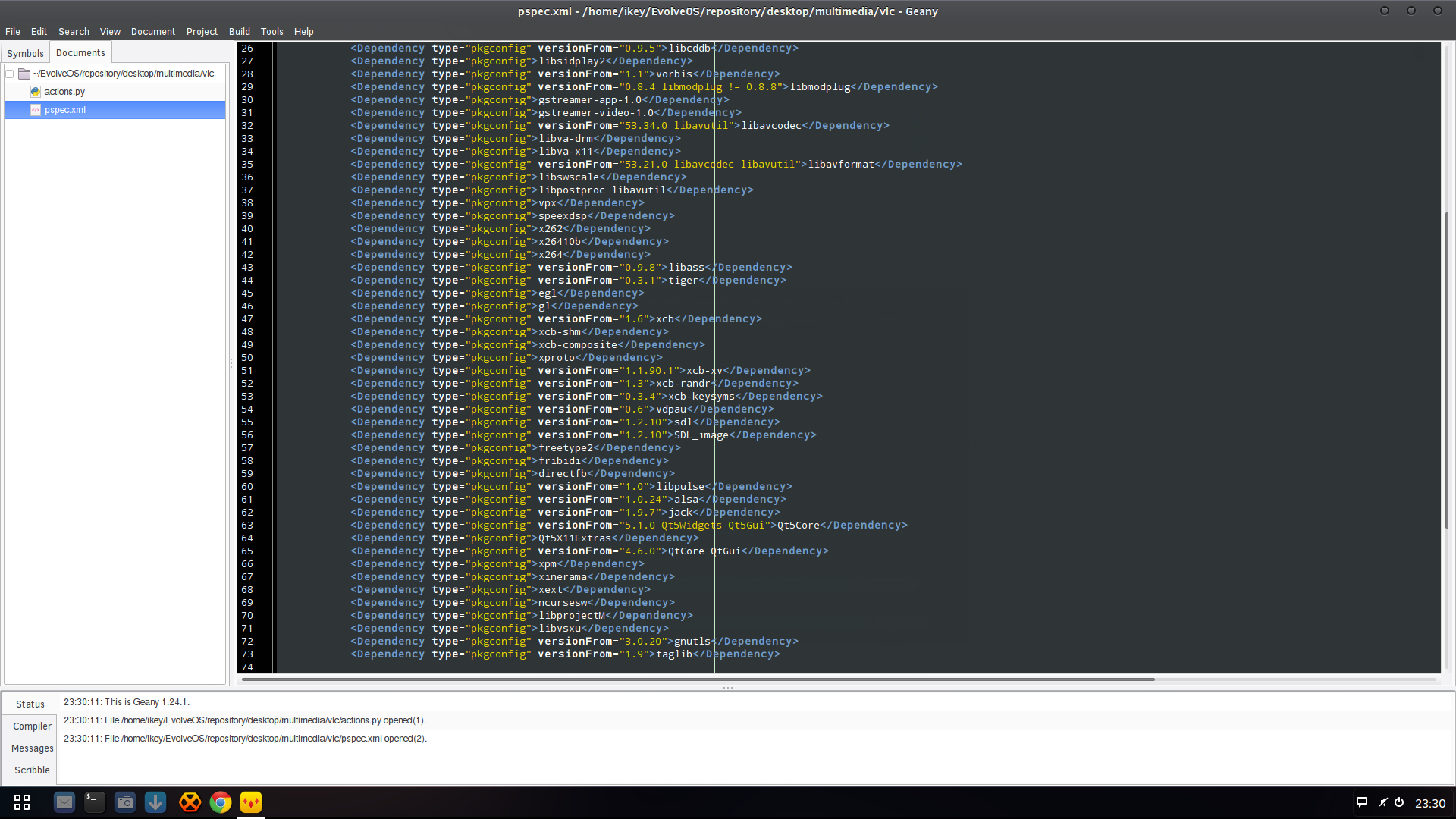Open the Project menu

coord(202,32)
